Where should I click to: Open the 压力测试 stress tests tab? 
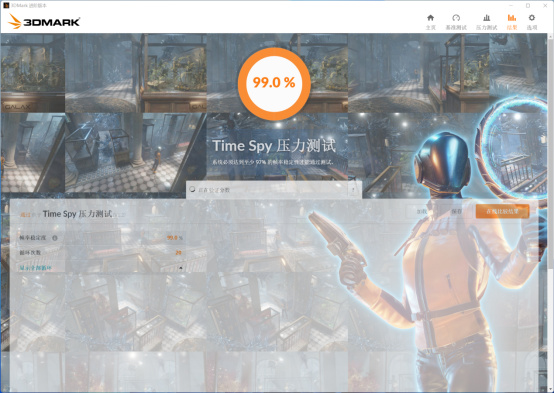coord(486,22)
